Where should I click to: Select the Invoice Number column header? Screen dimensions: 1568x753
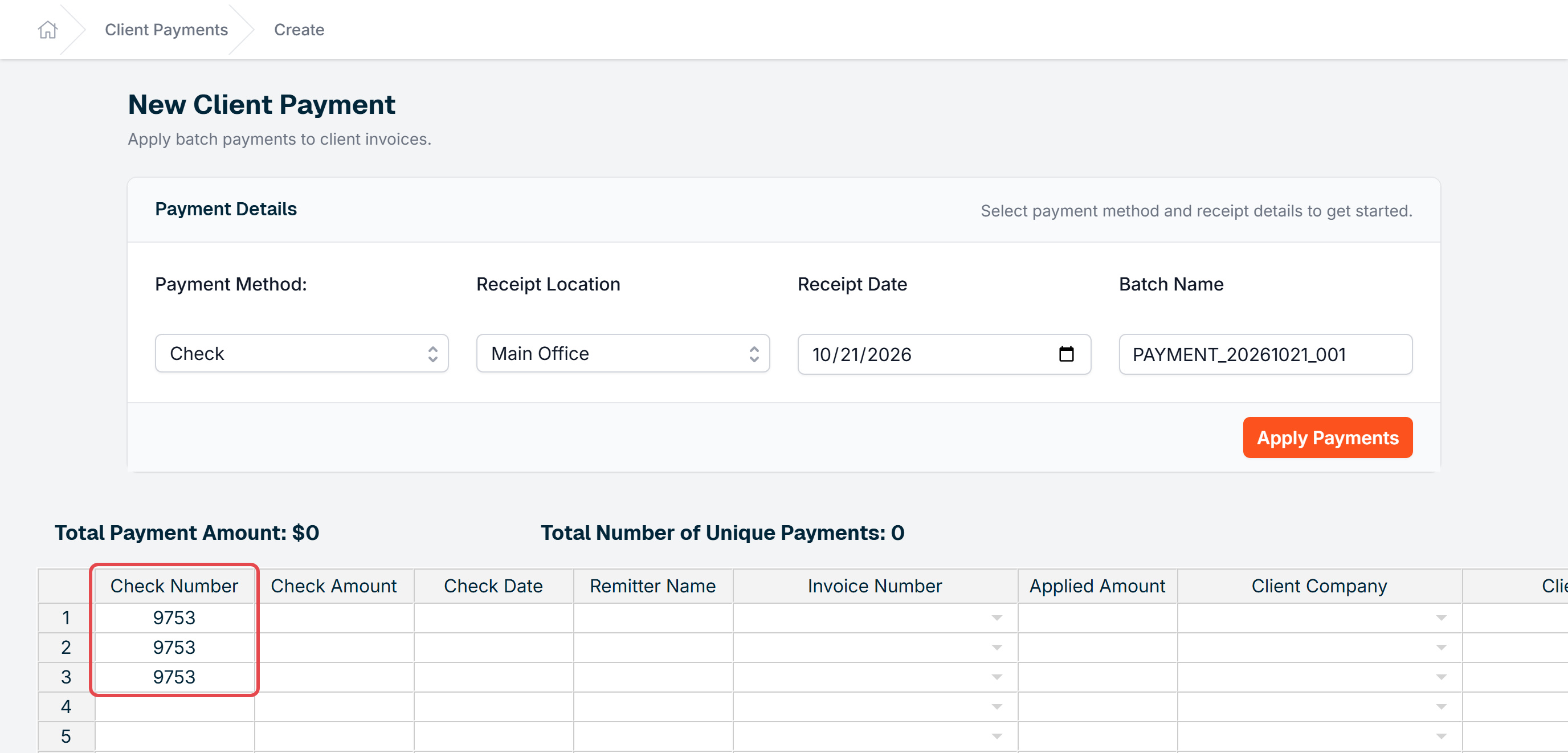[x=875, y=586]
